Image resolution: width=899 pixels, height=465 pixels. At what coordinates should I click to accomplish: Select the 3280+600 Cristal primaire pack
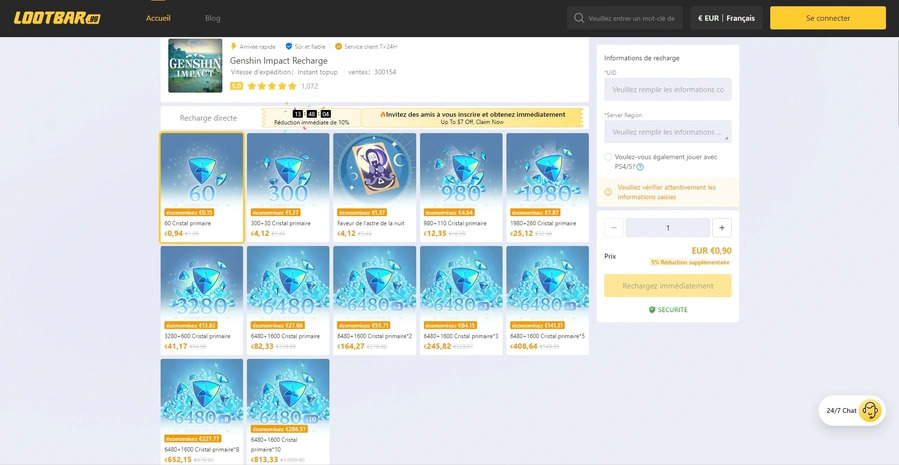[202, 300]
